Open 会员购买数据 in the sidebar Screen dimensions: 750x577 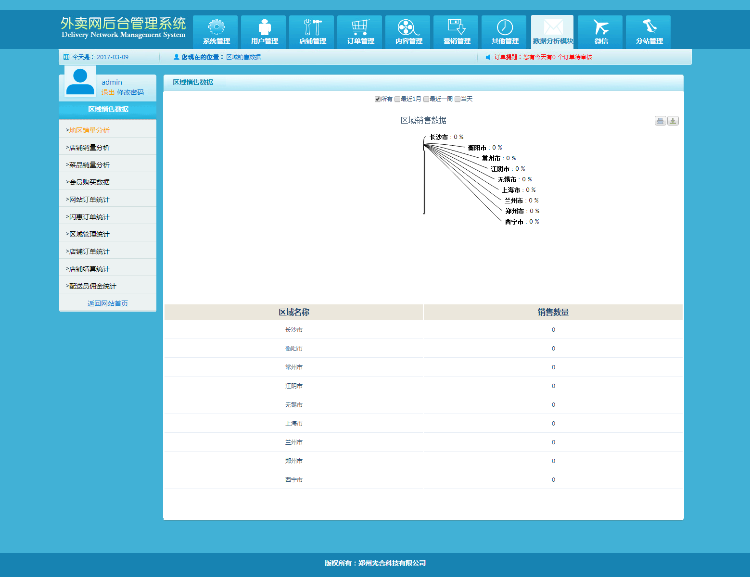(89, 182)
